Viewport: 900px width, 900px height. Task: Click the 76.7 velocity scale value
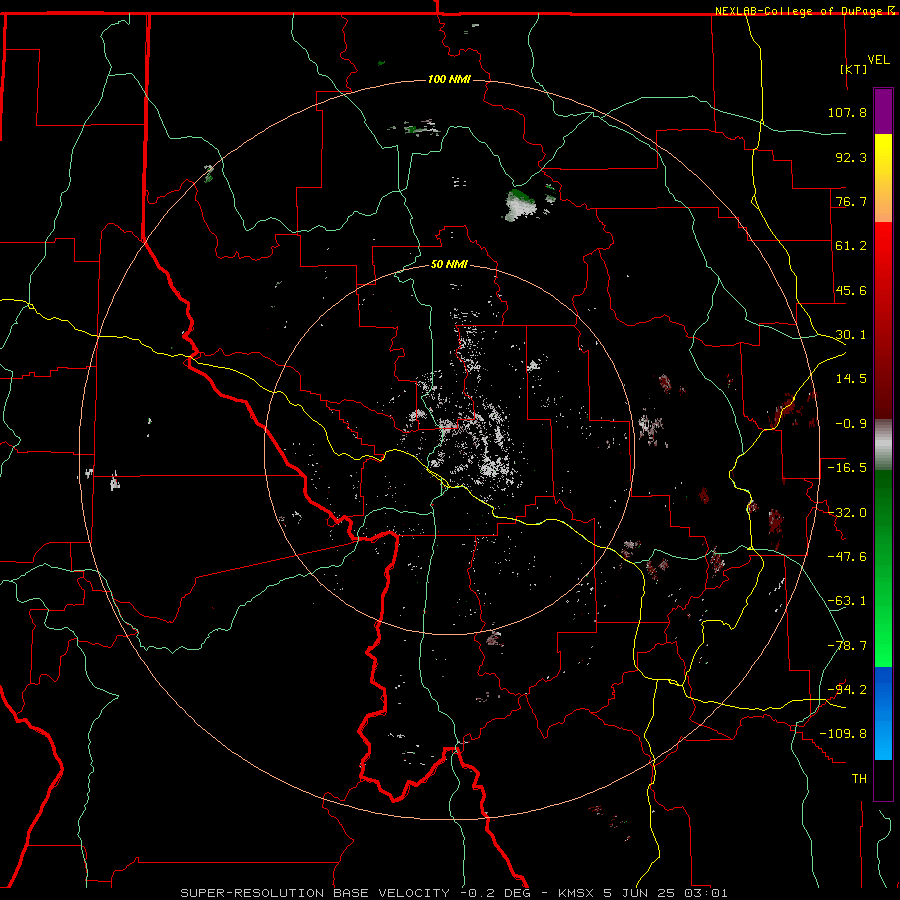coord(851,201)
